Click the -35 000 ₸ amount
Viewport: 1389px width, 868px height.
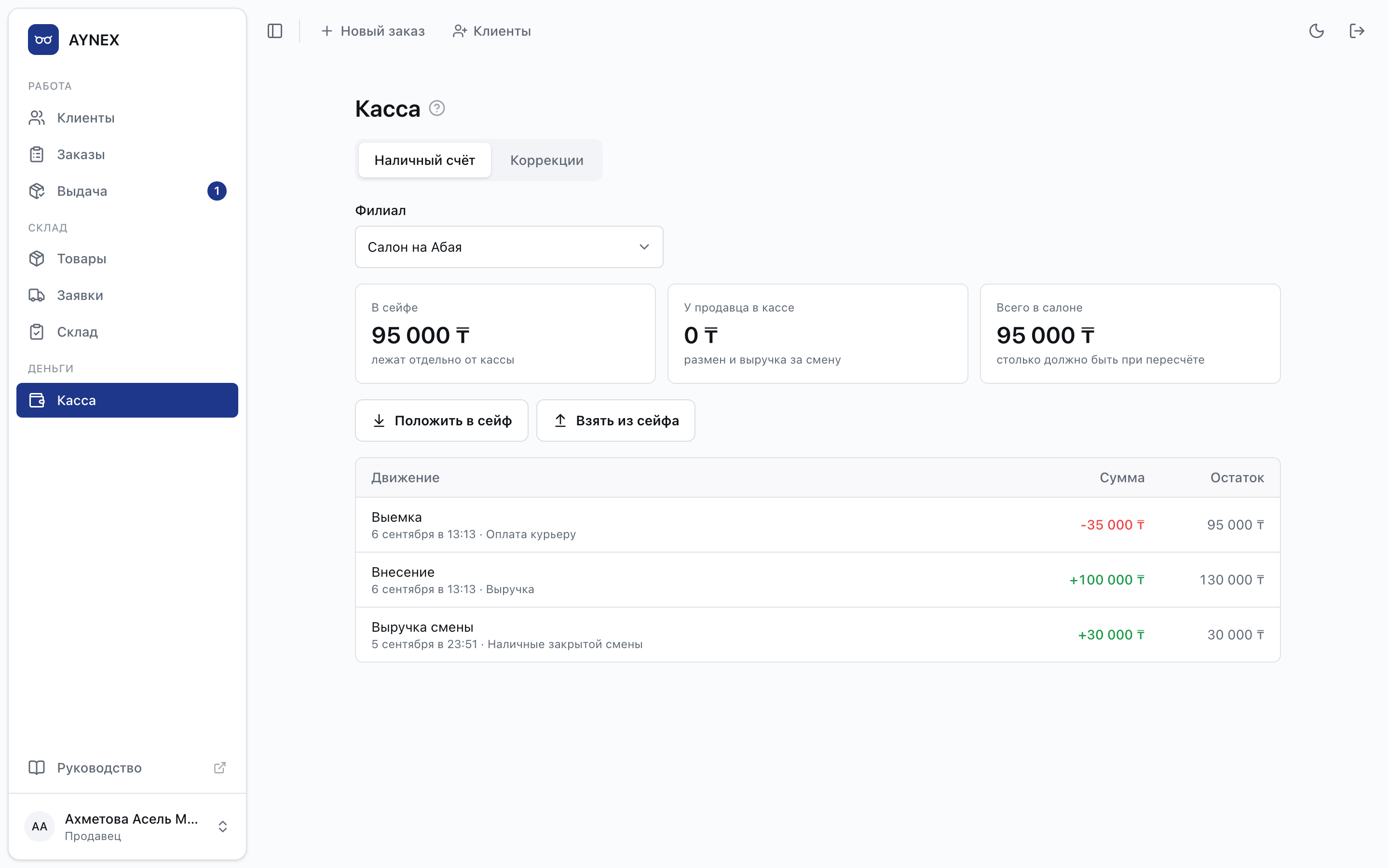(x=1112, y=525)
